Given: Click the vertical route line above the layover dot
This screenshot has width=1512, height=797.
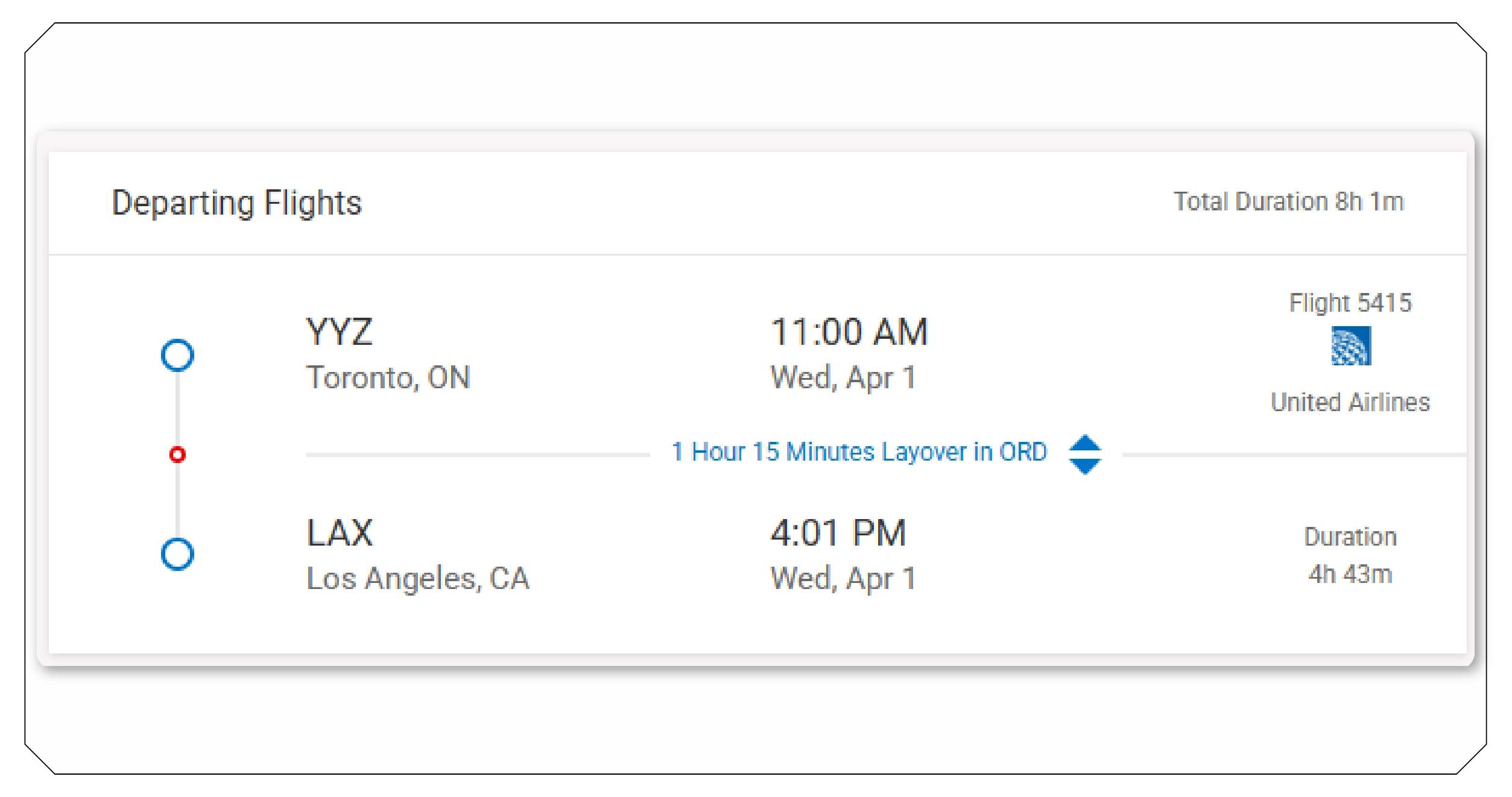Looking at the screenshot, I should click(x=177, y=407).
